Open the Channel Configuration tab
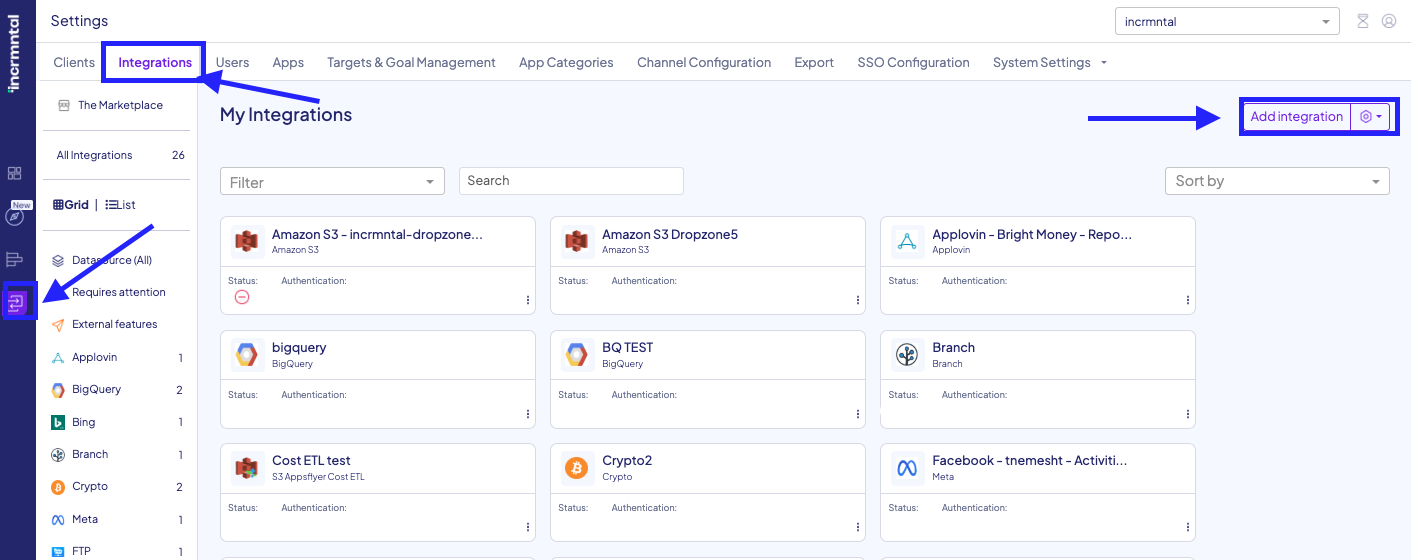1411x560 pixels. (703, 62)
